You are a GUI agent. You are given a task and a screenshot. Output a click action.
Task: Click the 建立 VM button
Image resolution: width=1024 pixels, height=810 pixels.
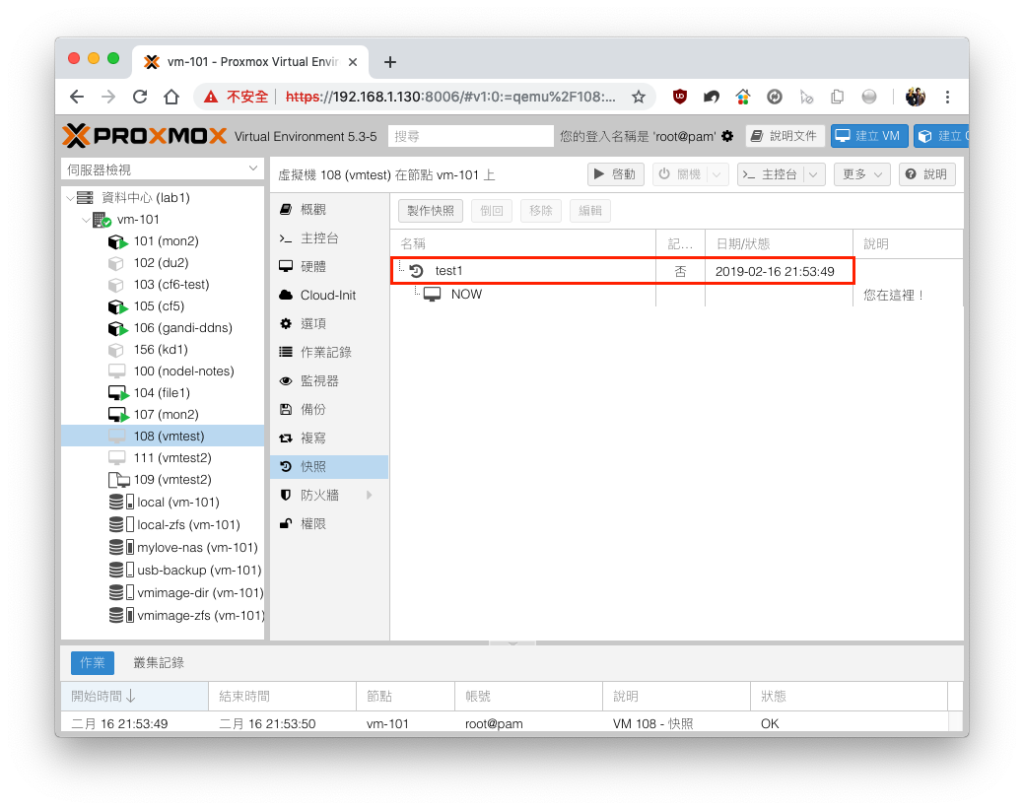pos(870,136)
